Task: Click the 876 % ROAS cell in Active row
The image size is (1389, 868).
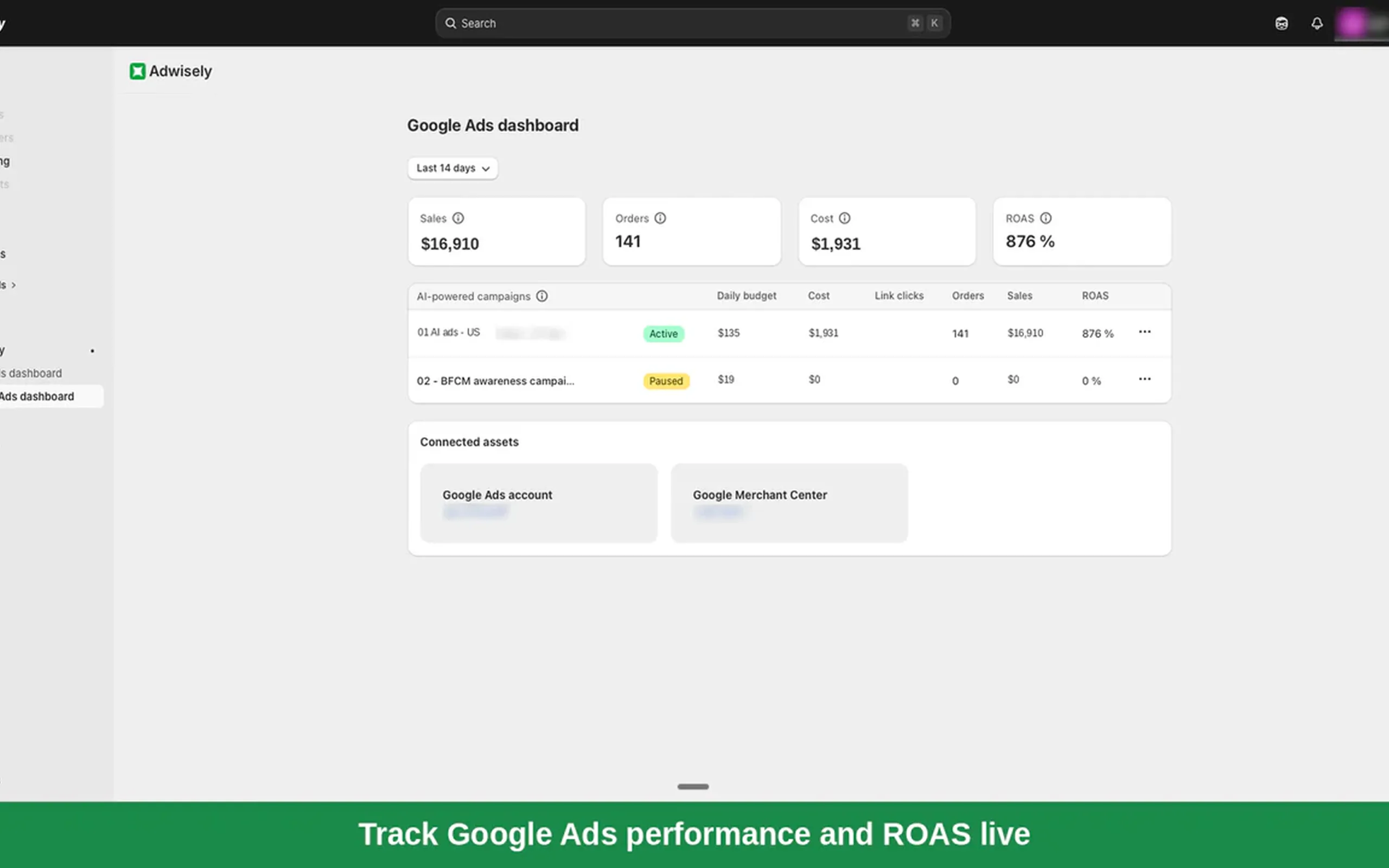Action: 1098,334
